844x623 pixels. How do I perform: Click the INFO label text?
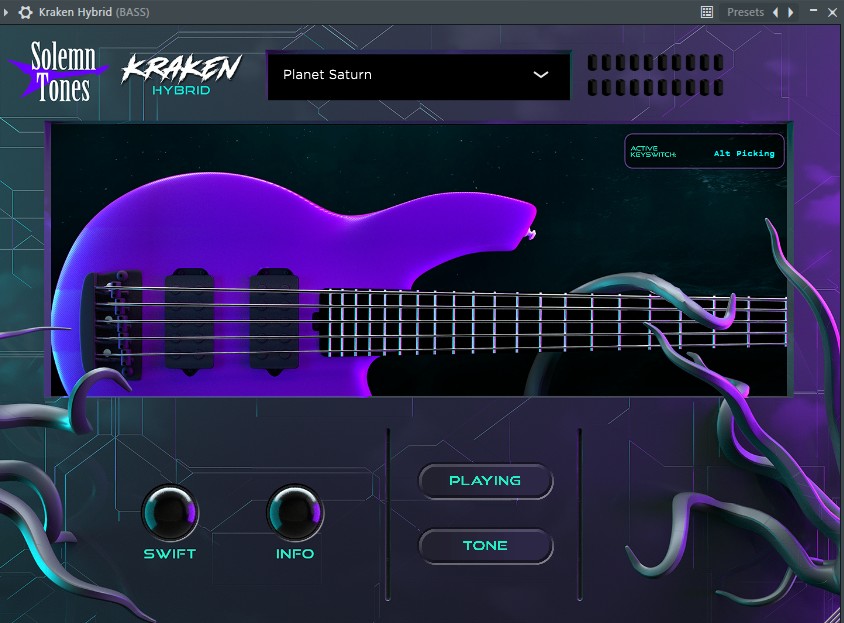[295, 554]
